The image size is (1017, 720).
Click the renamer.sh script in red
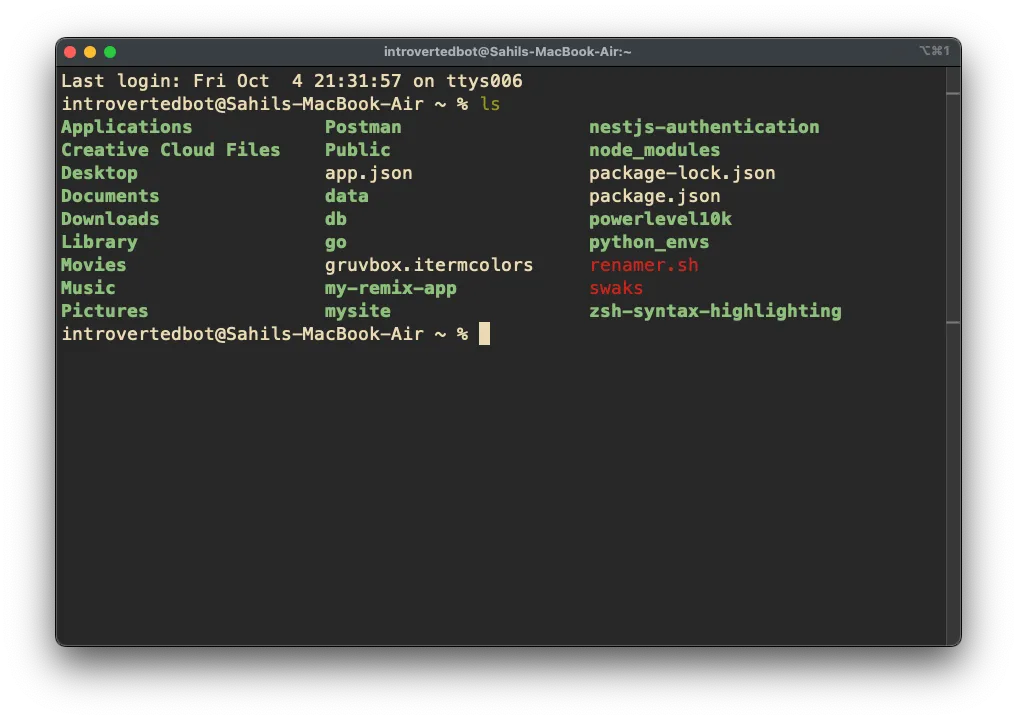pos(643,265)
